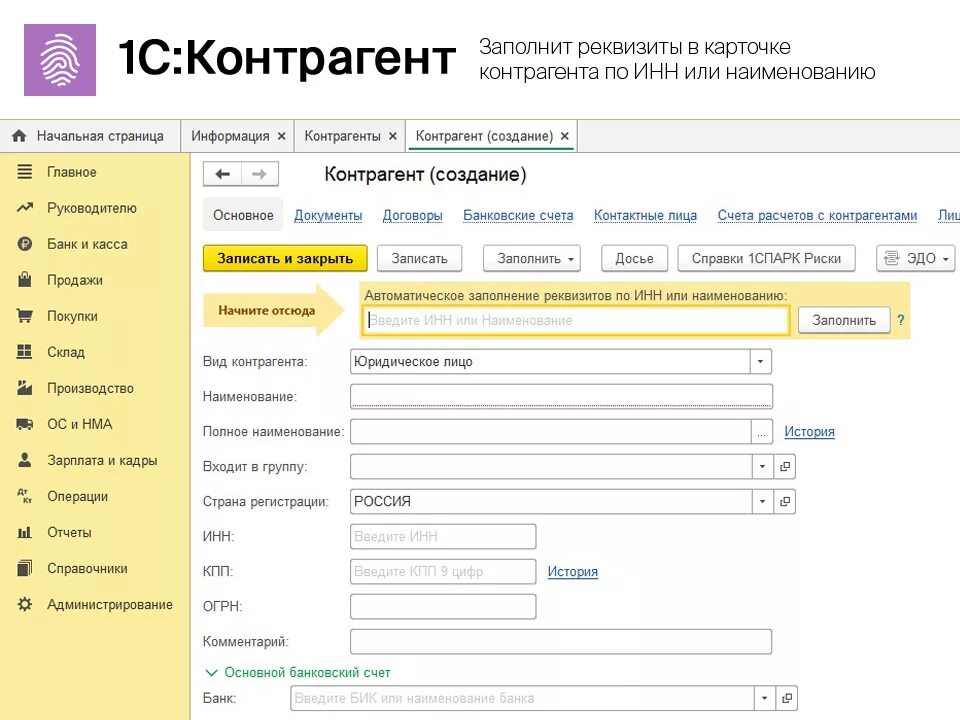Open the bank form icon next to Банк field
The height and width of the screenshot is (720, 960).
787,698
